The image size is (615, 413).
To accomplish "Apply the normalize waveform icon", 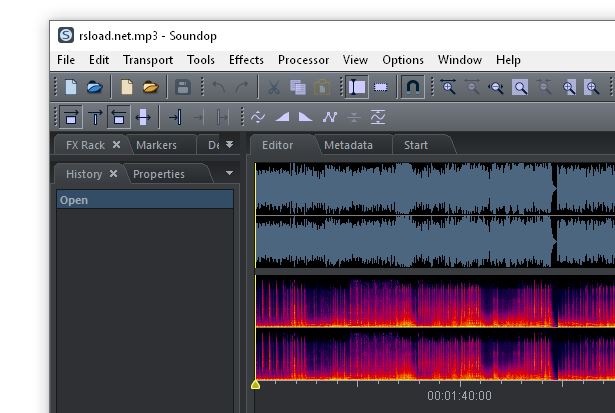I will [378, 117].
